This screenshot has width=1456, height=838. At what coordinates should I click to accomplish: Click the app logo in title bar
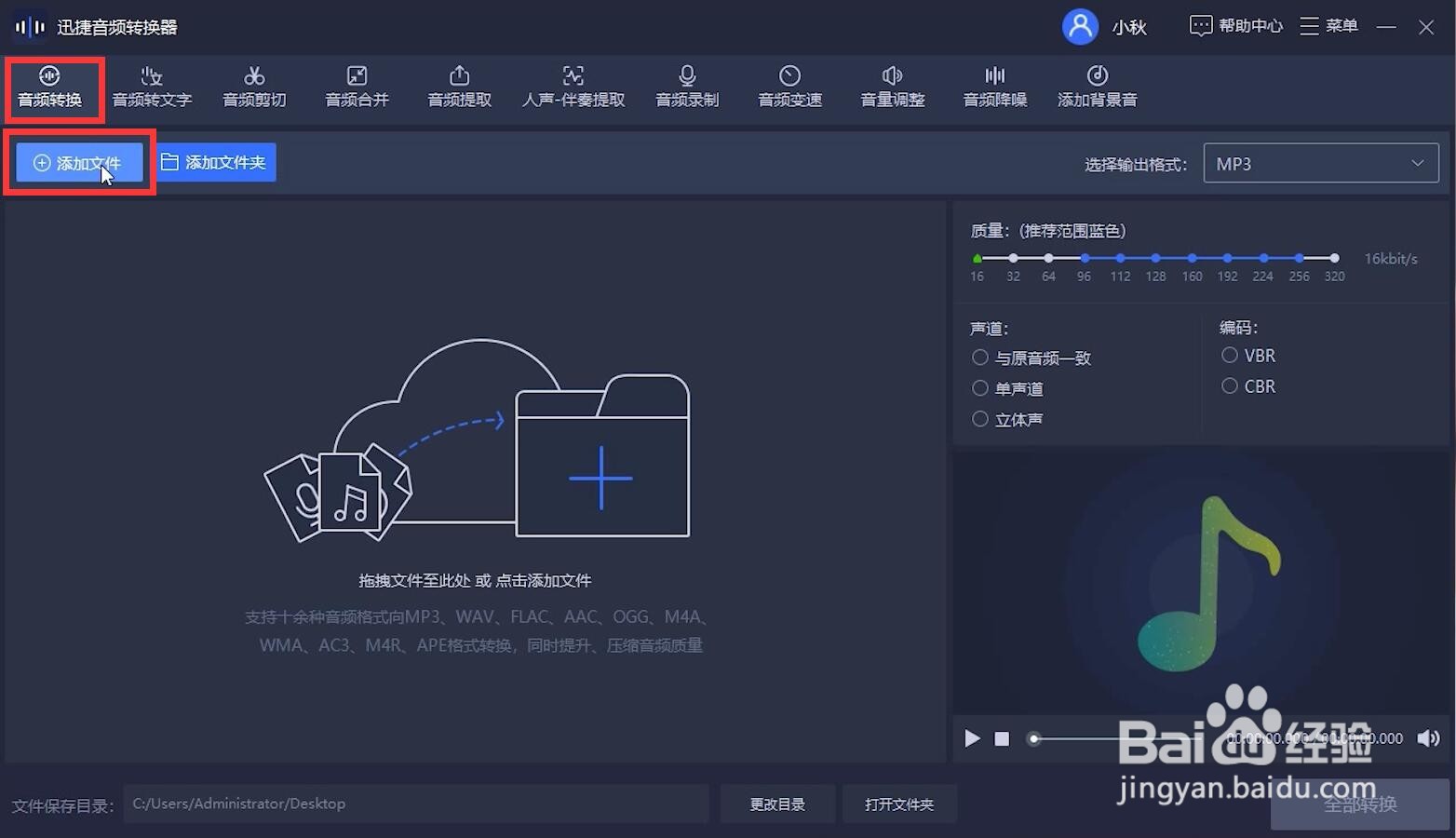(30, 27)
